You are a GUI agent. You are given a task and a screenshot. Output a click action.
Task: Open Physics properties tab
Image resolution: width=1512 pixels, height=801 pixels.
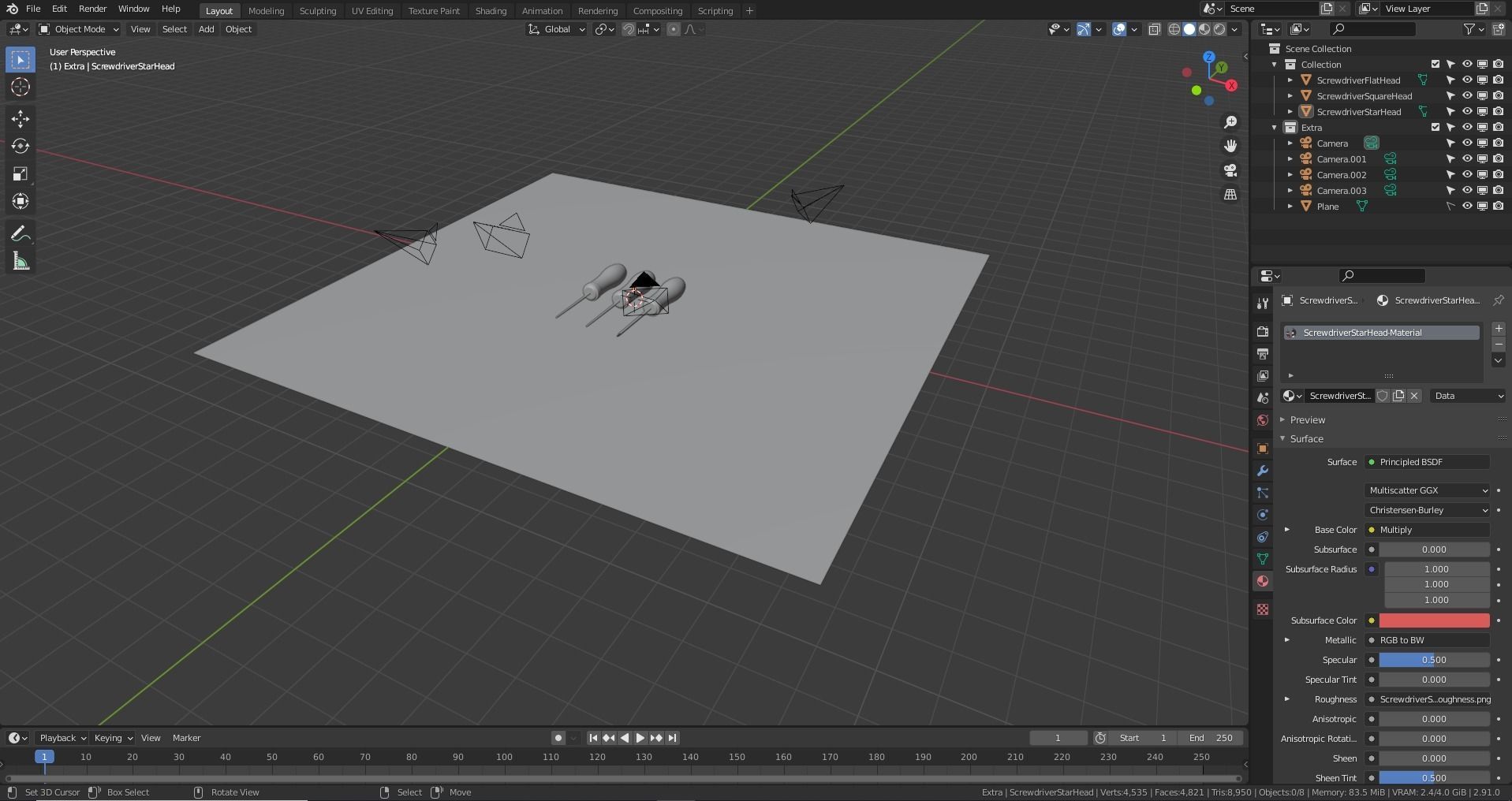(1263, 515)
